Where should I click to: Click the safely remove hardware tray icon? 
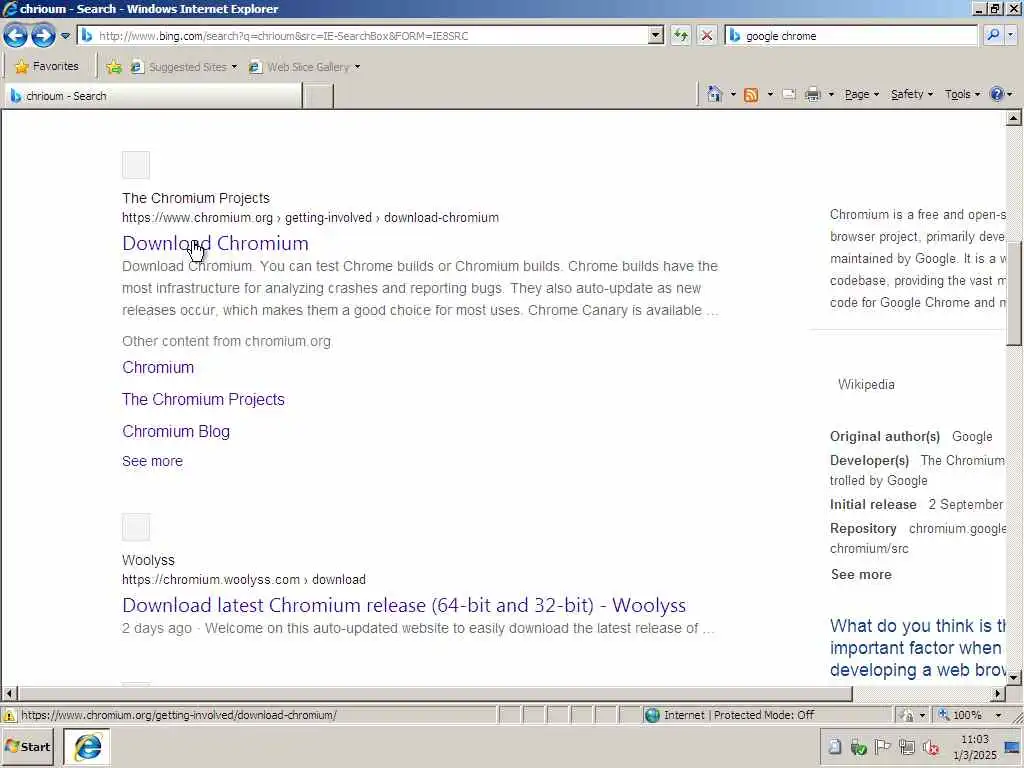858,746
